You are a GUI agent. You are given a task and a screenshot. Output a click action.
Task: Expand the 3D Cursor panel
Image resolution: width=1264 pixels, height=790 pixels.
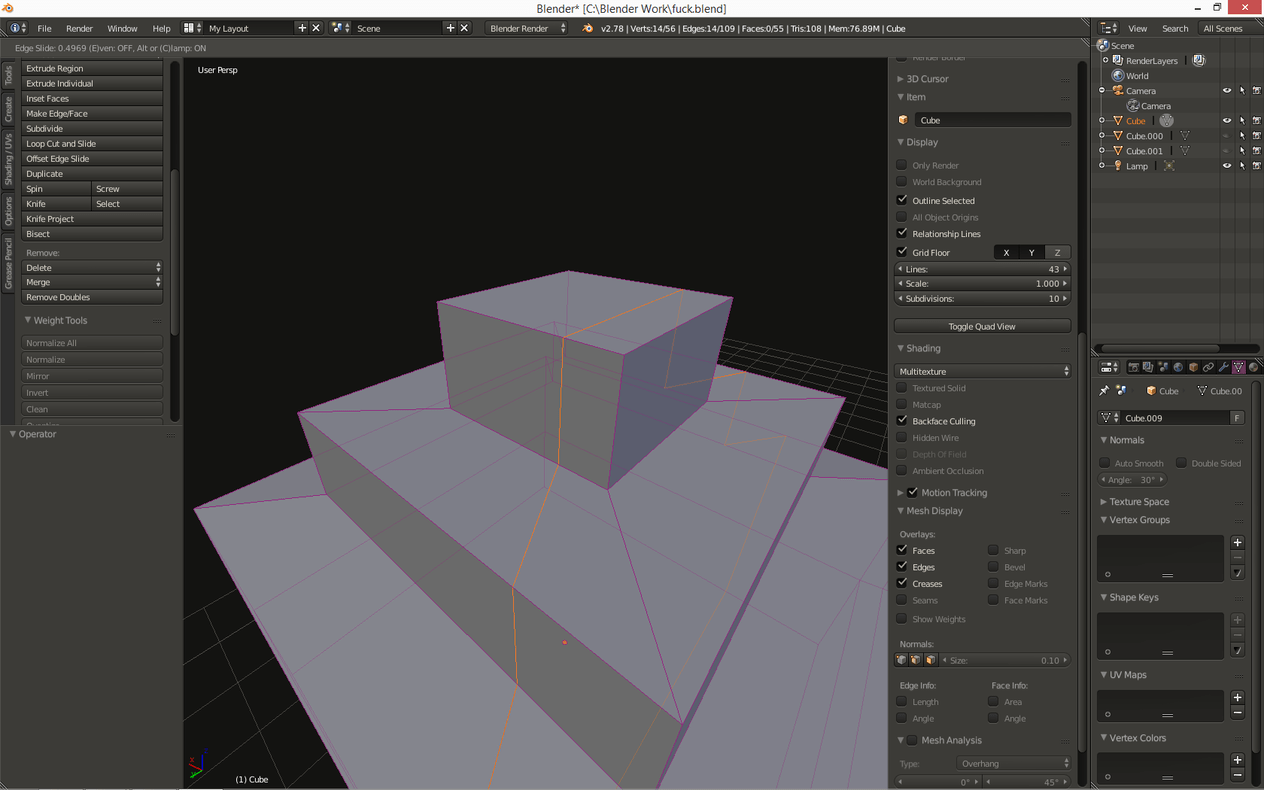[x=927, y=79]
